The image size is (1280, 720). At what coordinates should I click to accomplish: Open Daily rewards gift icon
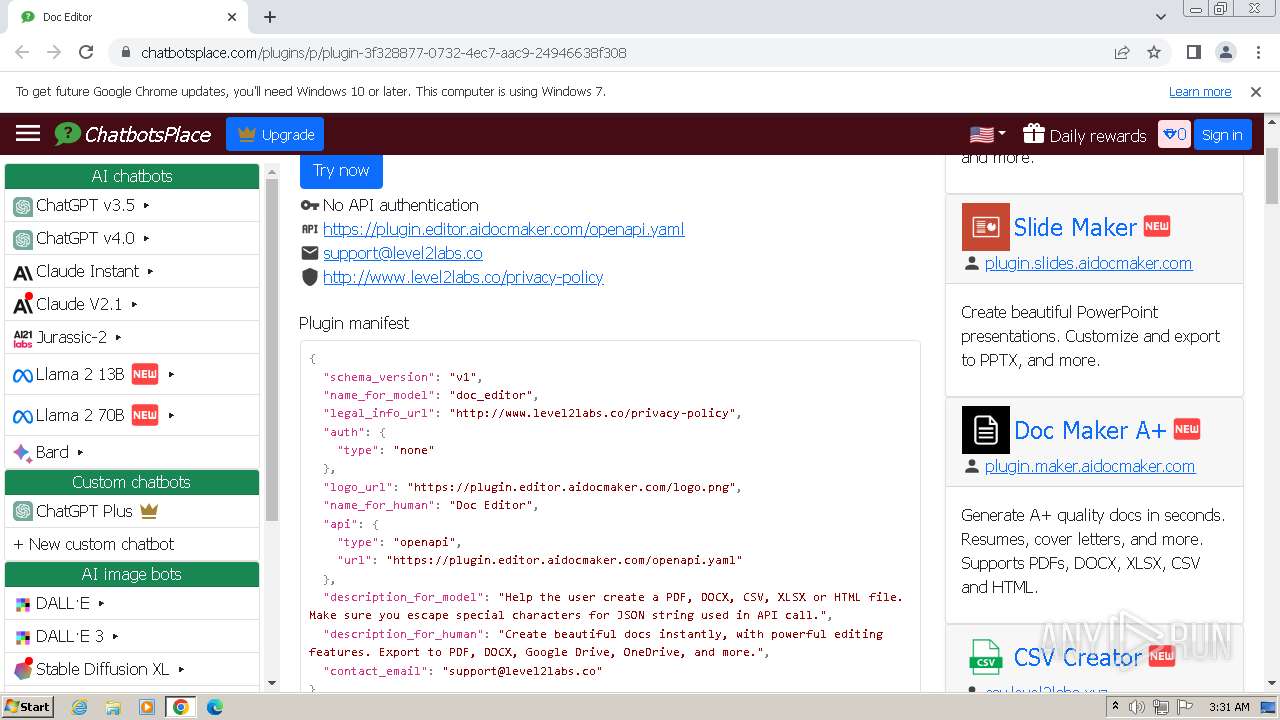pyautogui.click(x=1034, y=134)
